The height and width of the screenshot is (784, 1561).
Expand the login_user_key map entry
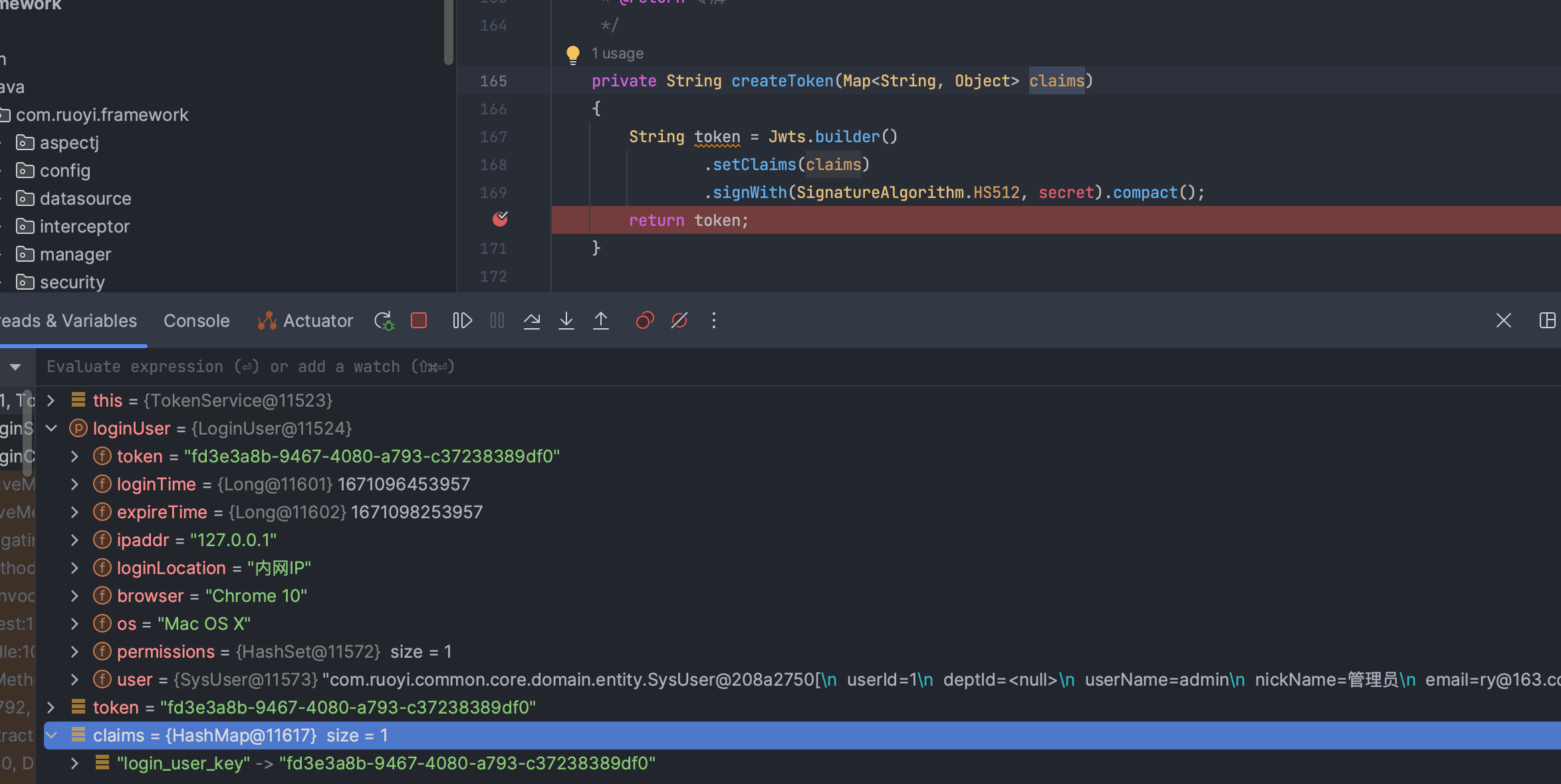tap(74, 763)
